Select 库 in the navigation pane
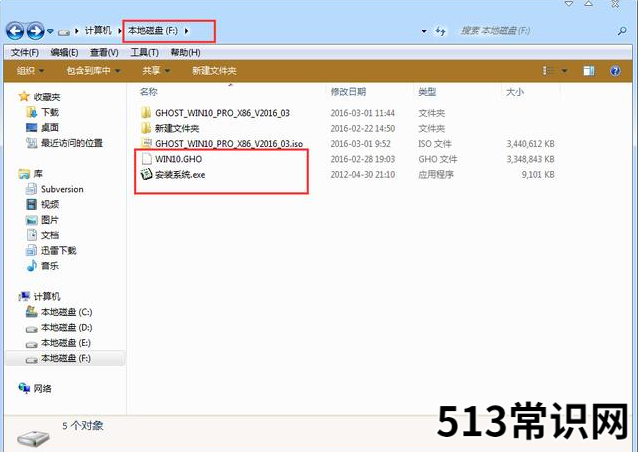Screen dimensions: 638x452 [x=38, y=174]
